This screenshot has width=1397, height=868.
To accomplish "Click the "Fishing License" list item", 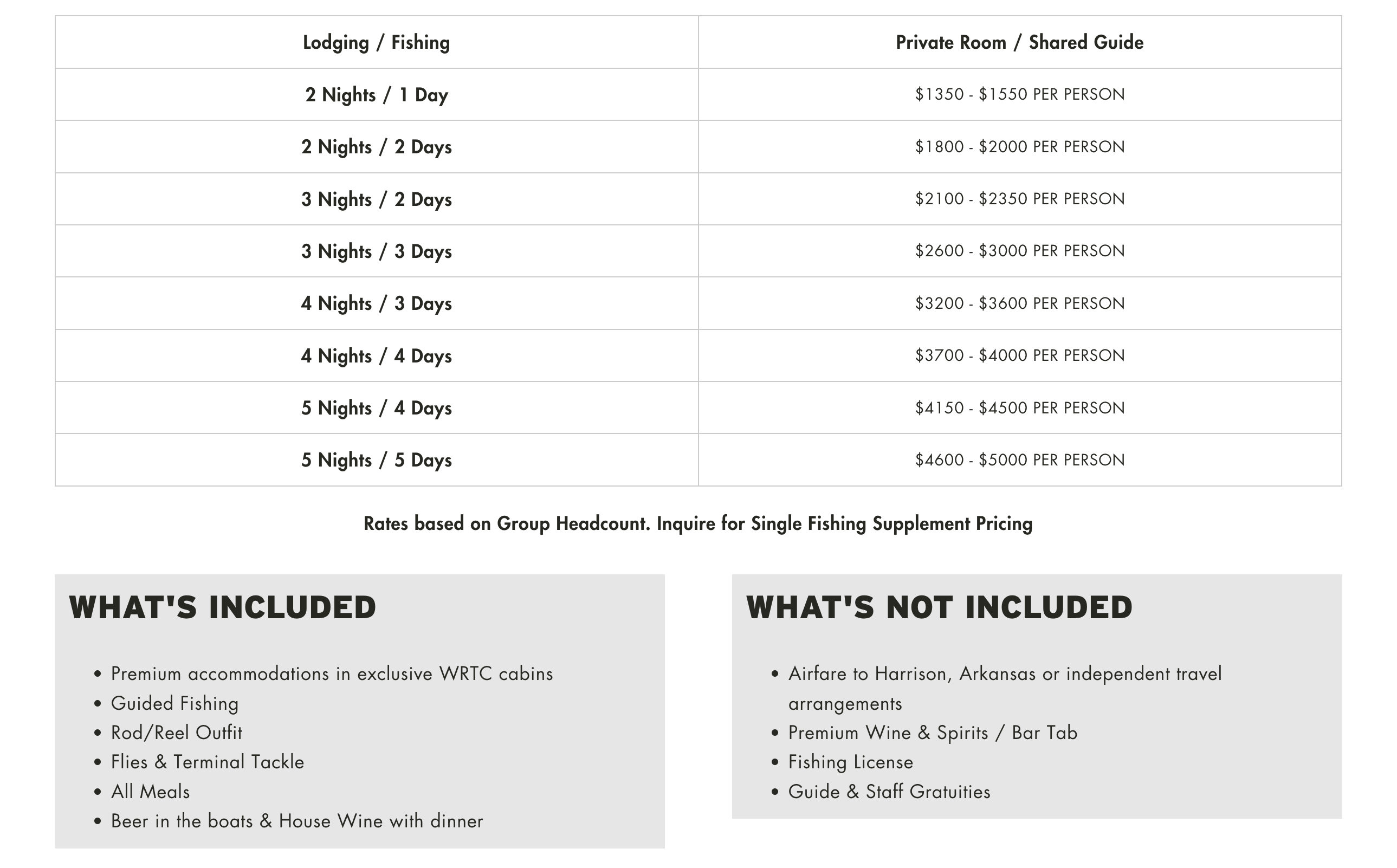I will pos(850,762).
